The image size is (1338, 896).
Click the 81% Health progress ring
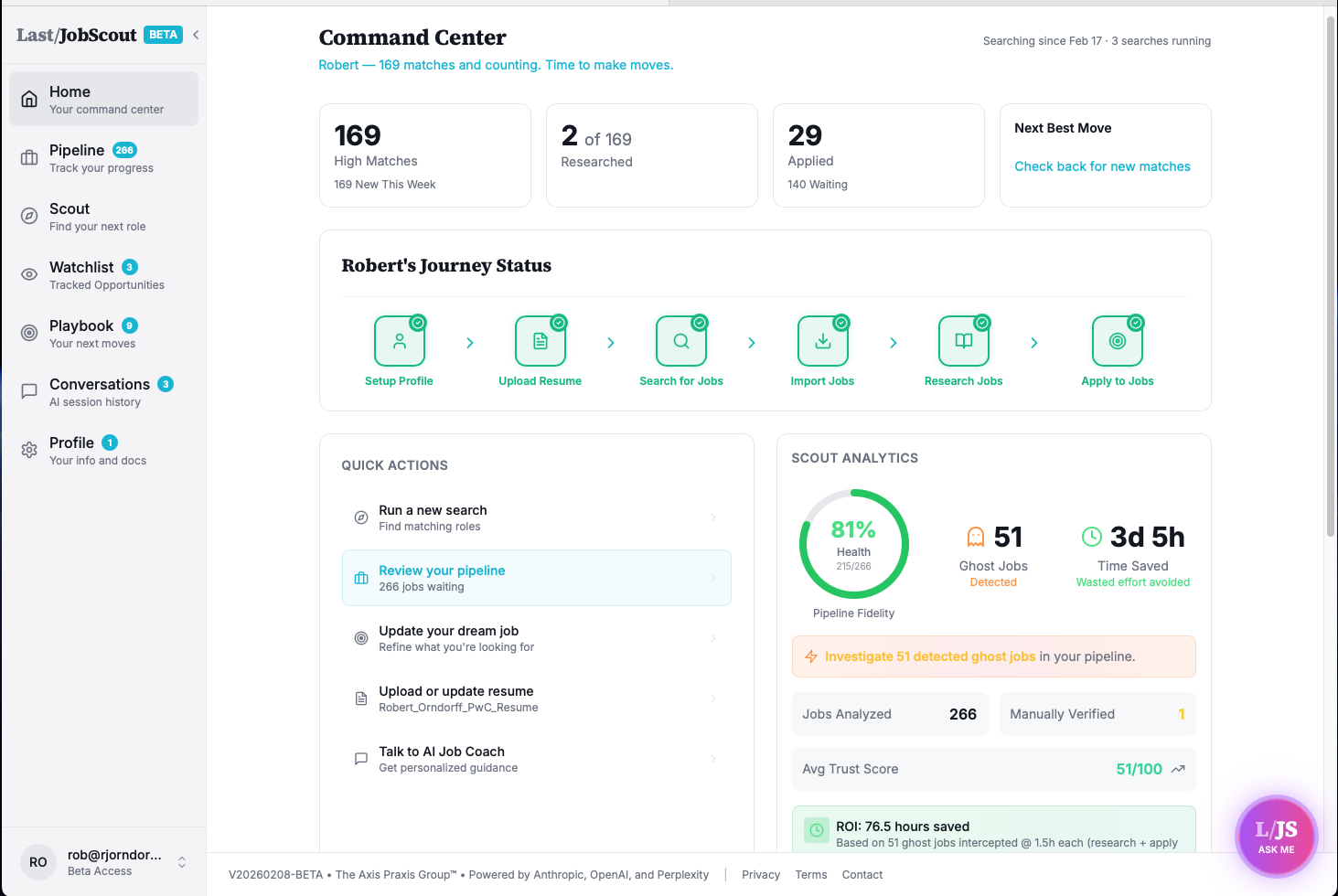point(853,544)
